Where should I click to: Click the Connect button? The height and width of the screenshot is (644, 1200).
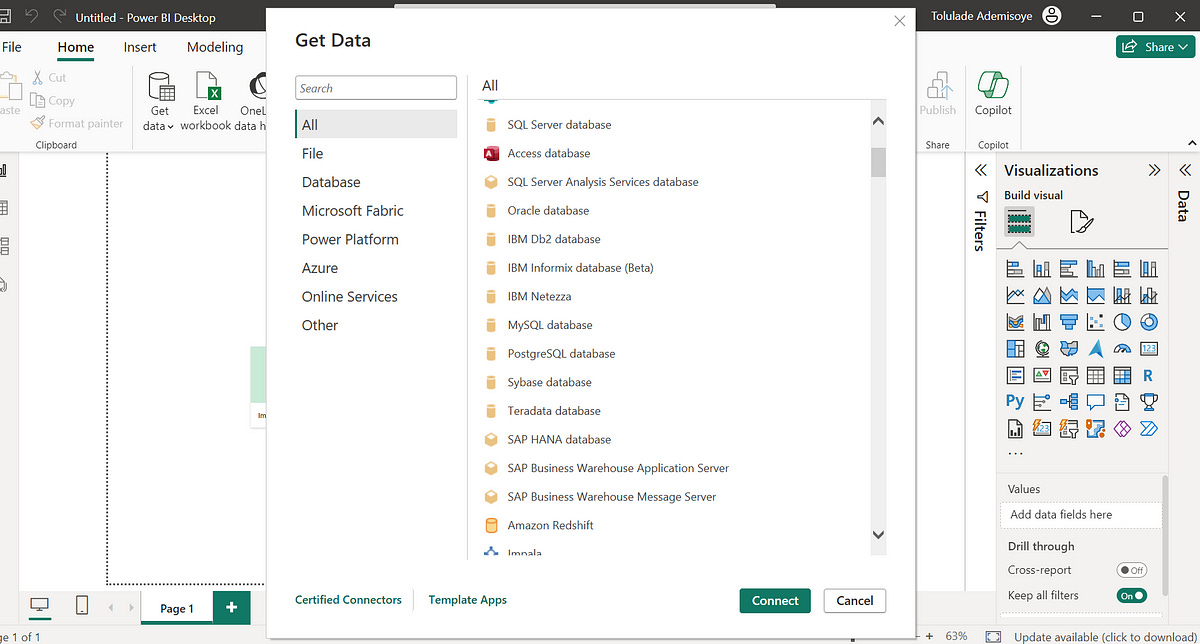pyautogui.click(x=775, y=600)
